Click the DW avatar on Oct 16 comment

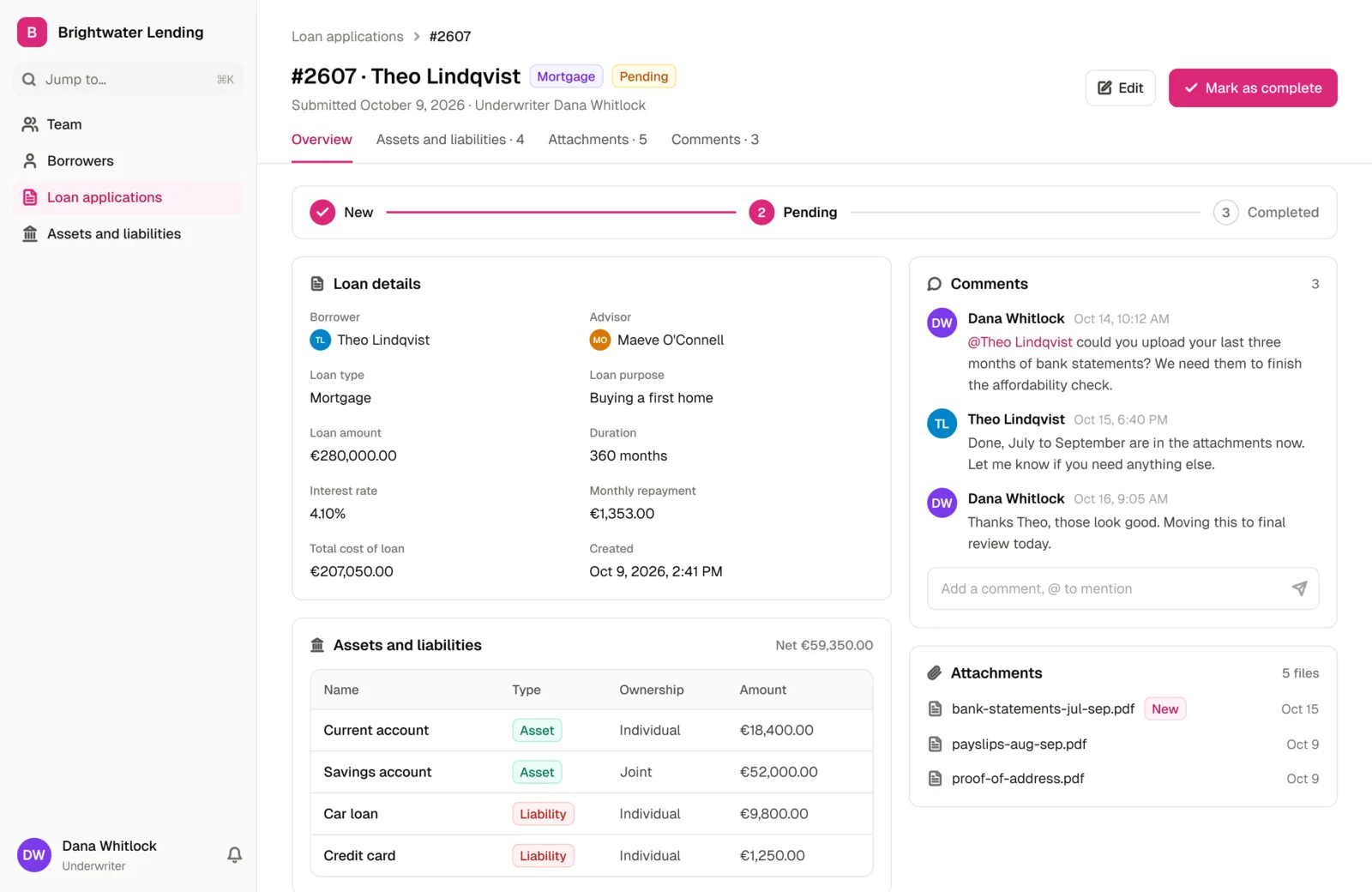(x=942, y=503)
